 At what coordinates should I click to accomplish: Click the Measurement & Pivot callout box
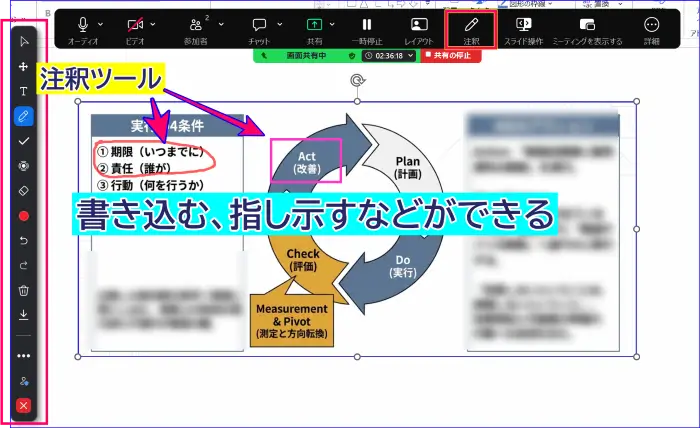(x=292, y=320)
